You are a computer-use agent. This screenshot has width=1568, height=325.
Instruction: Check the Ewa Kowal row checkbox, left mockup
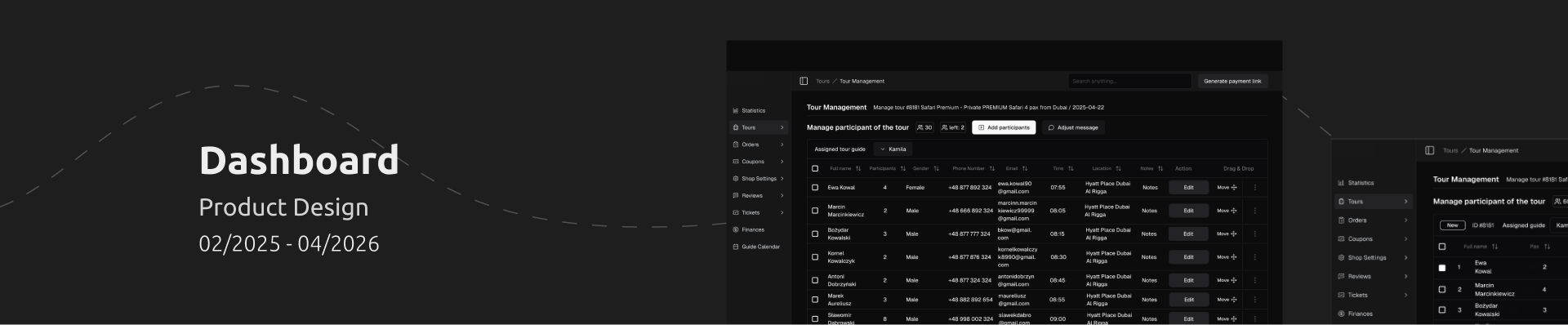(814, 187)
